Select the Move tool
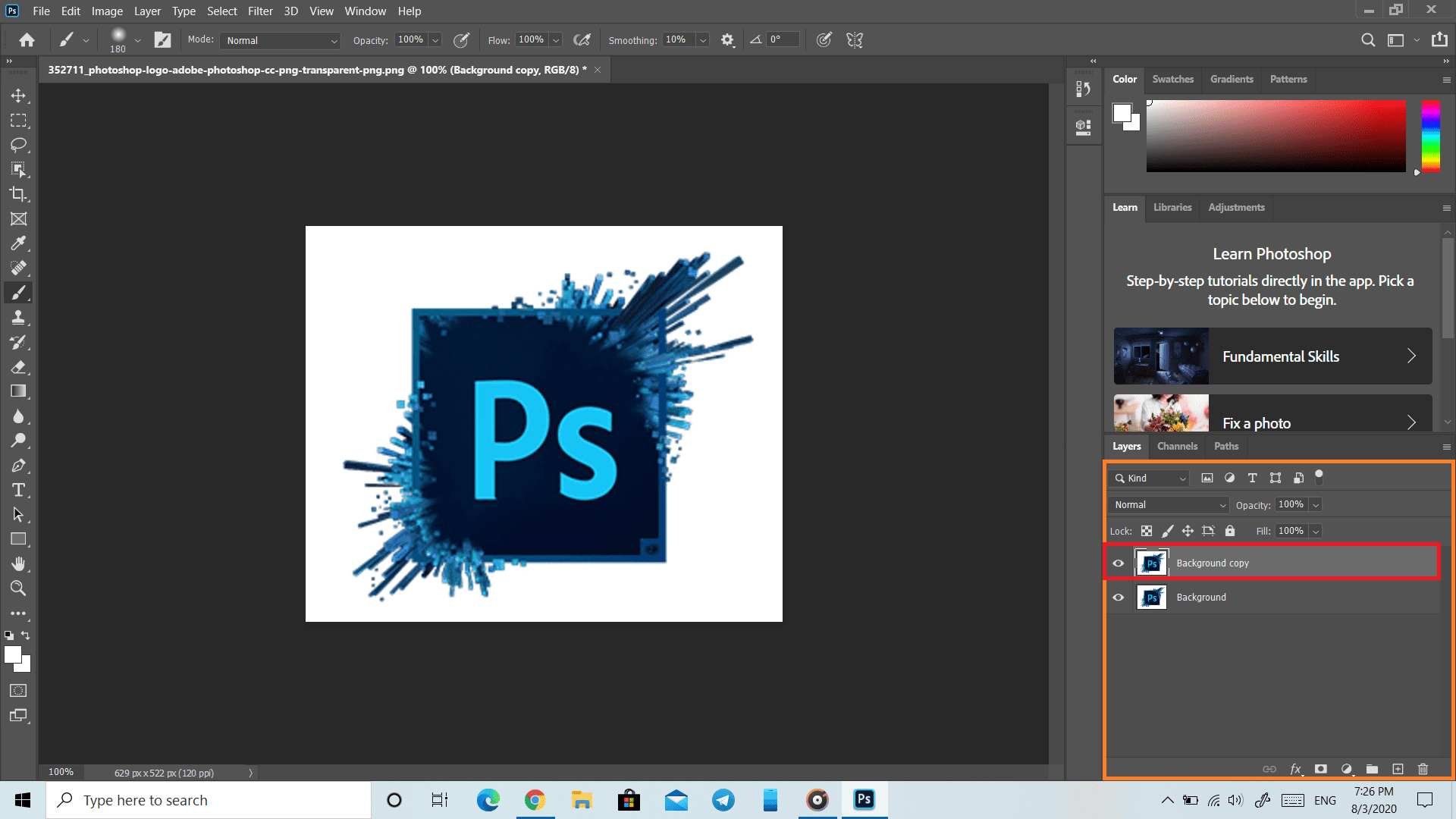This screenshot has height=819, width=1456. click(x=18, y=96)
